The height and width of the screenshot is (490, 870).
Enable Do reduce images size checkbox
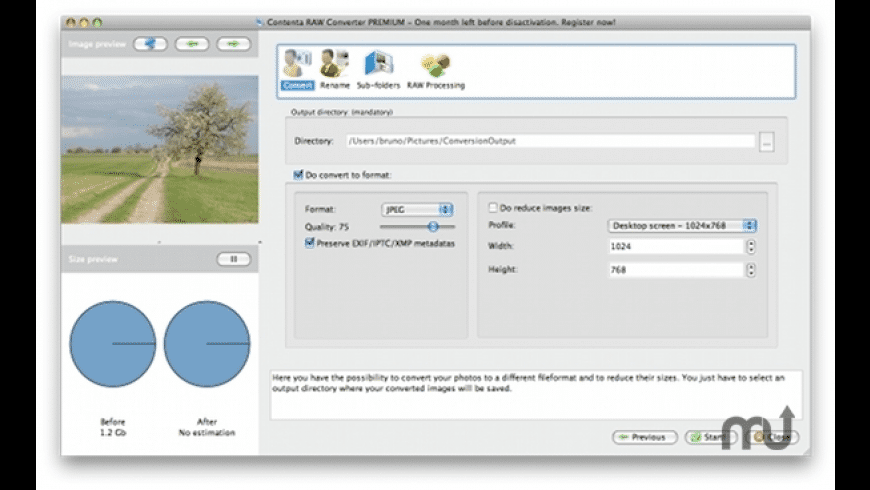[493, 208]
